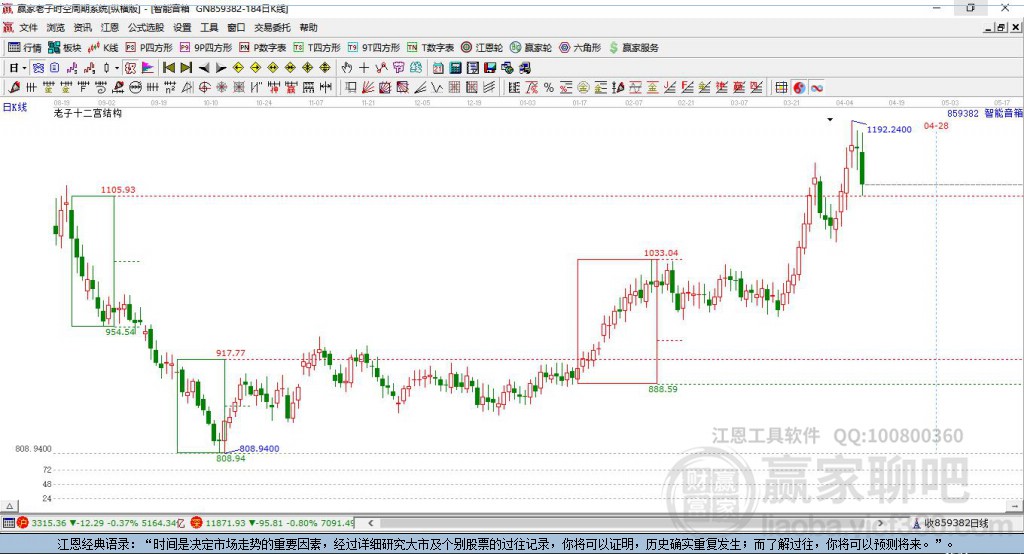Viewport: 1024px width, 554px height.
Task: Step chart left with black arrow
Action: (x=204, y=68)
